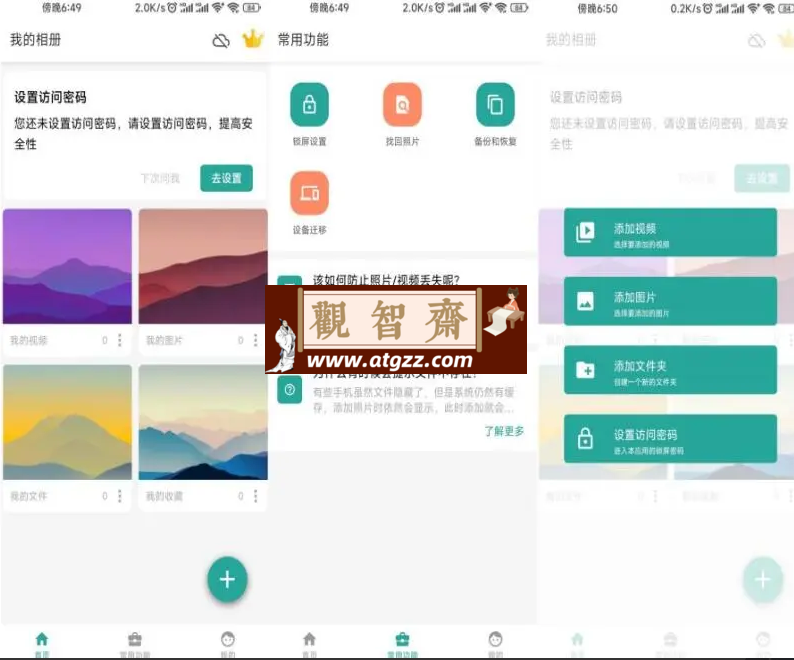Open FAQ 该如何防止照片/视频丢失呢?

(386, 280)
